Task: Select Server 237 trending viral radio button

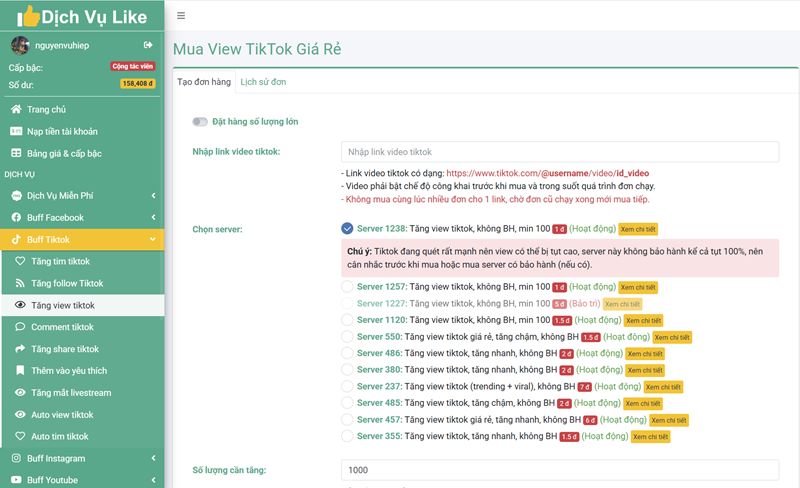Action: pyautogui.click(x=347, y=386)
